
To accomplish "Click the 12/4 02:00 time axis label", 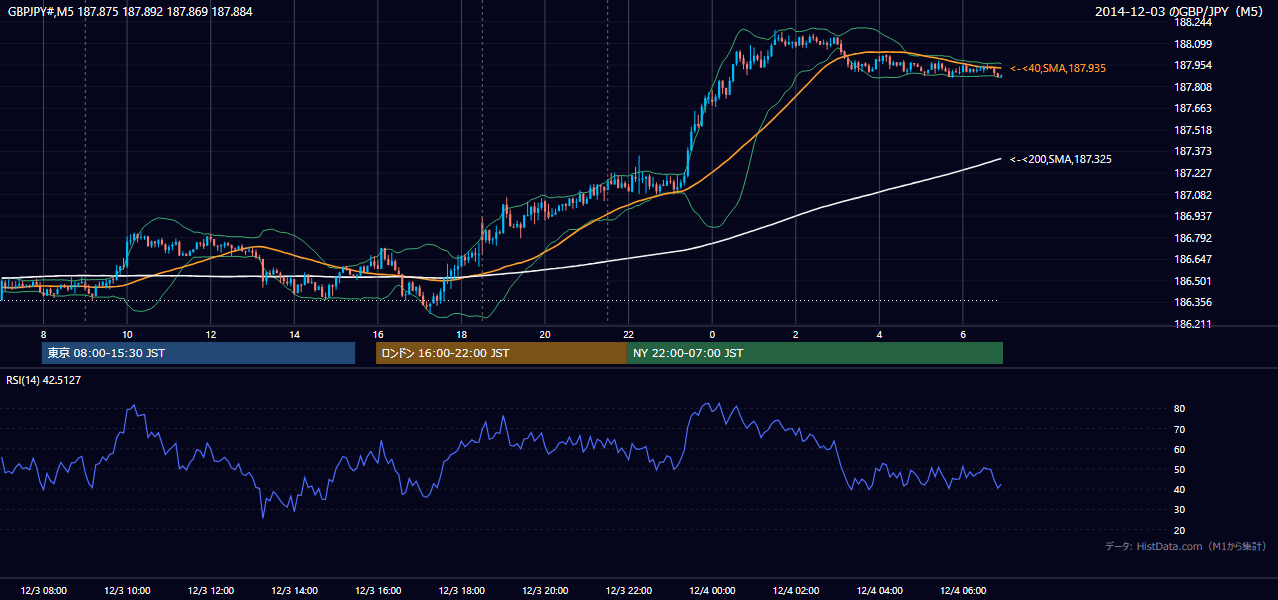I will coord(796,590).
